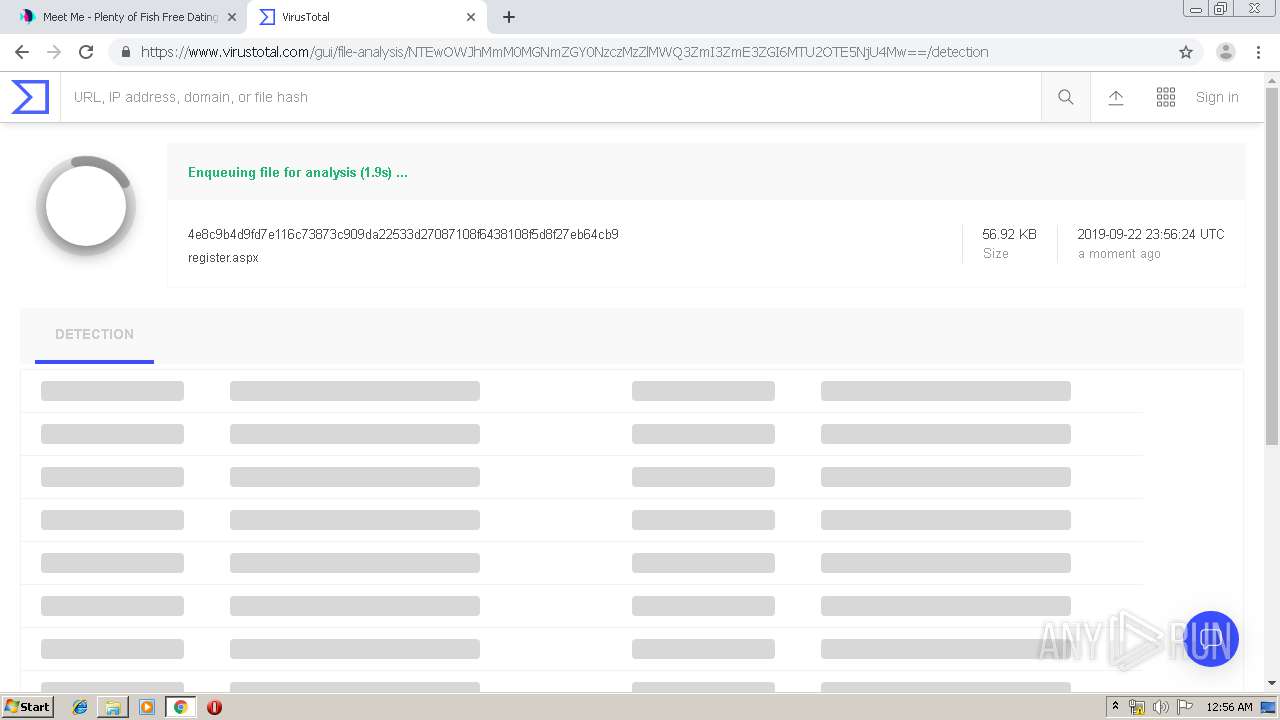Click the register.aspx file name
Image resolution: width=1280 pixels, height=720 pixels.
point(223,258)
